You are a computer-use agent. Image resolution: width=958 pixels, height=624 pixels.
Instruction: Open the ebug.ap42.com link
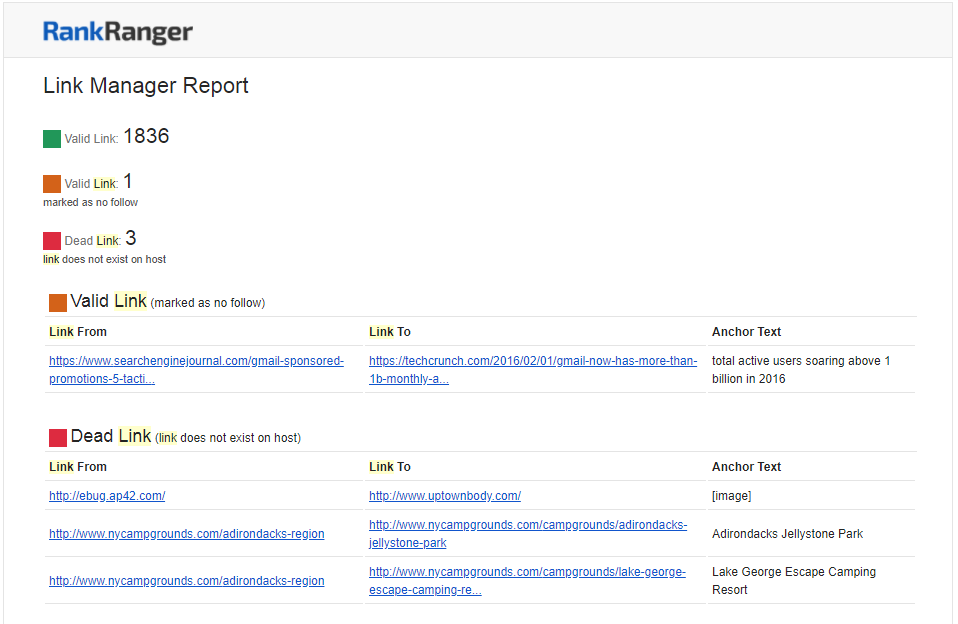[x=107, y=496]
